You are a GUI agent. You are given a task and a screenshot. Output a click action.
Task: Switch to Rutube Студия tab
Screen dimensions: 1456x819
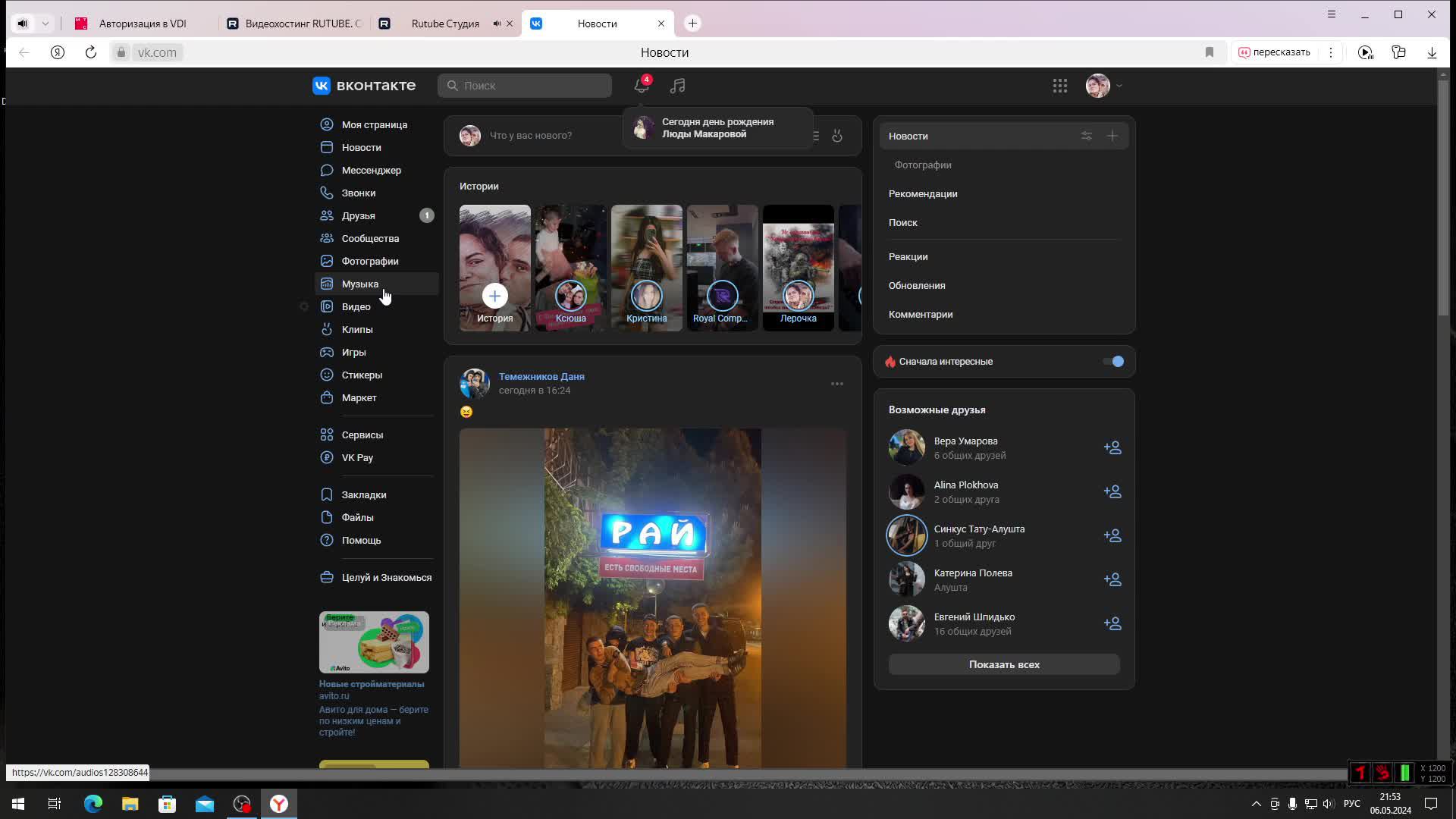pos(444,24)
